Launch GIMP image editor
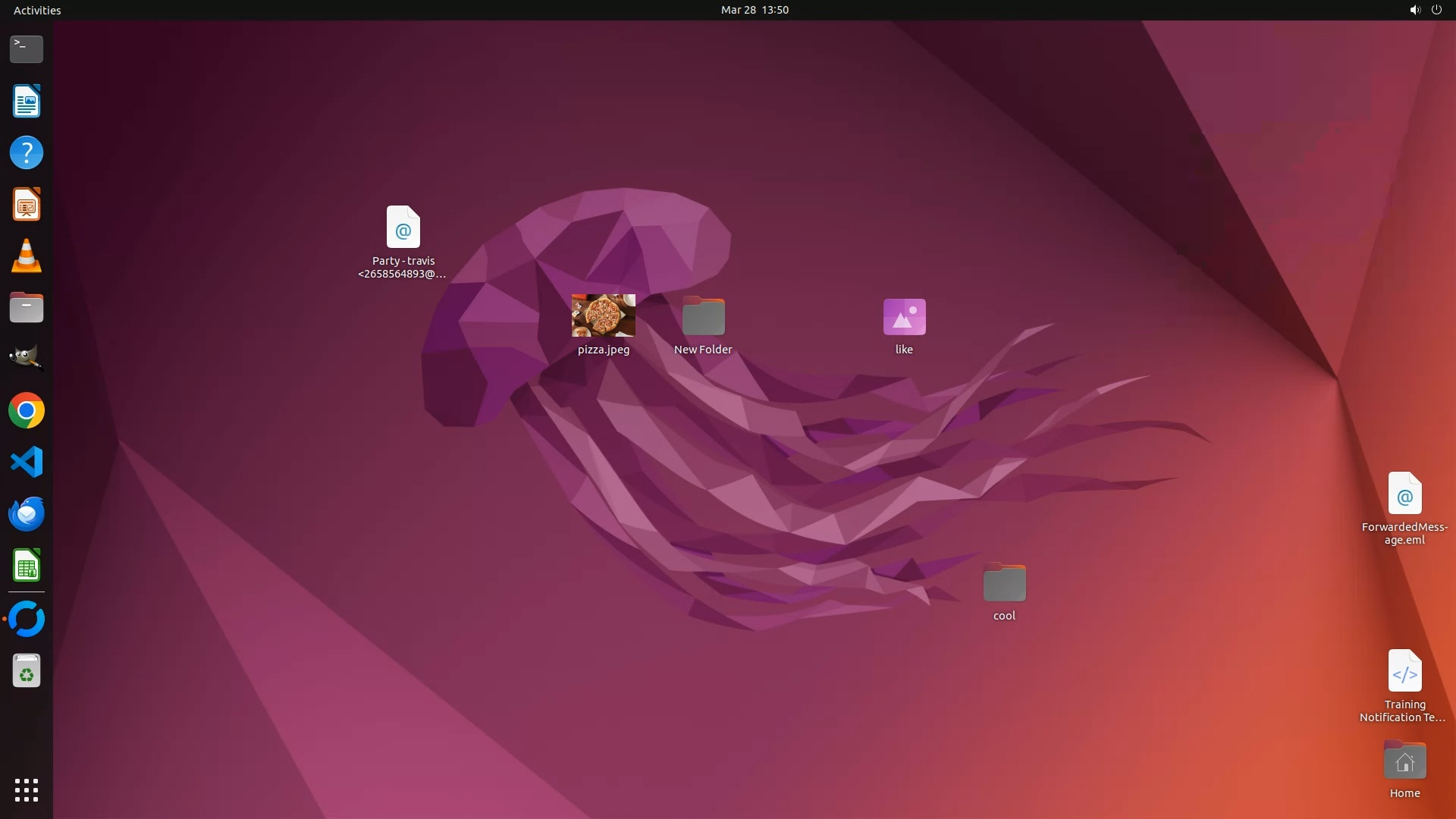This screenshot has height=819, width=1456. [x=27, y=359]
